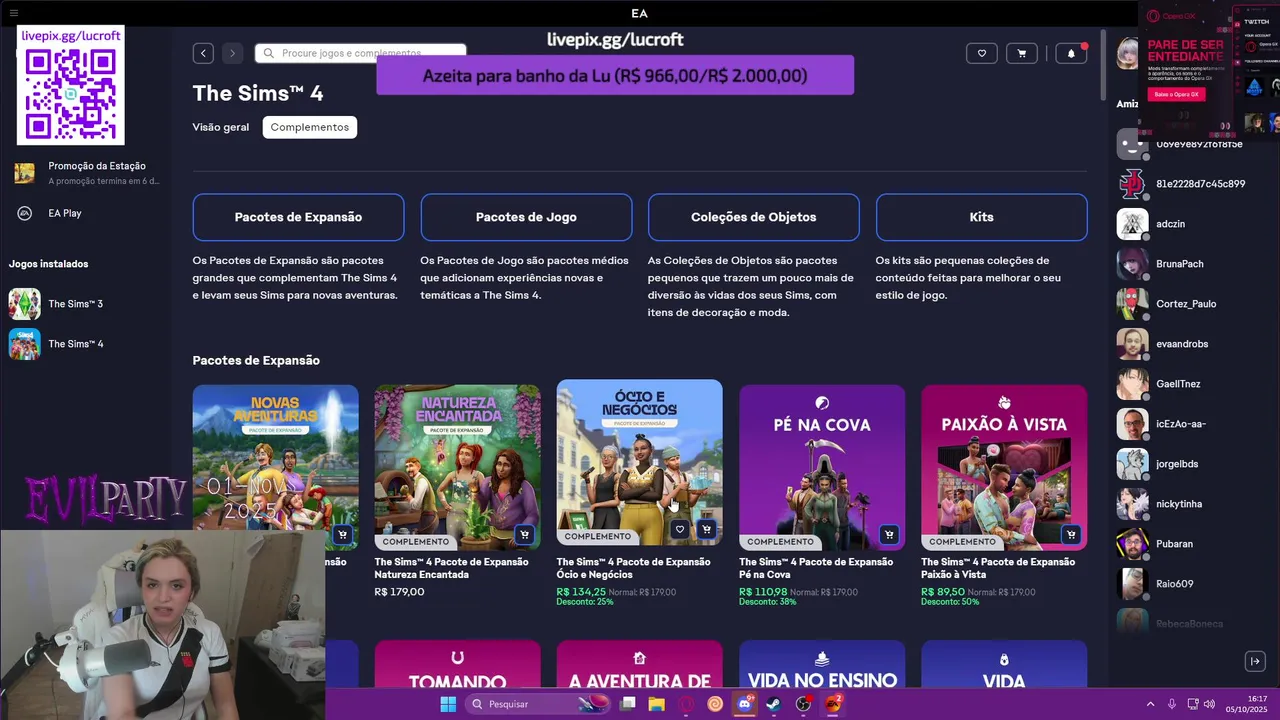Show hidden system tray icons

(1149, 704)
